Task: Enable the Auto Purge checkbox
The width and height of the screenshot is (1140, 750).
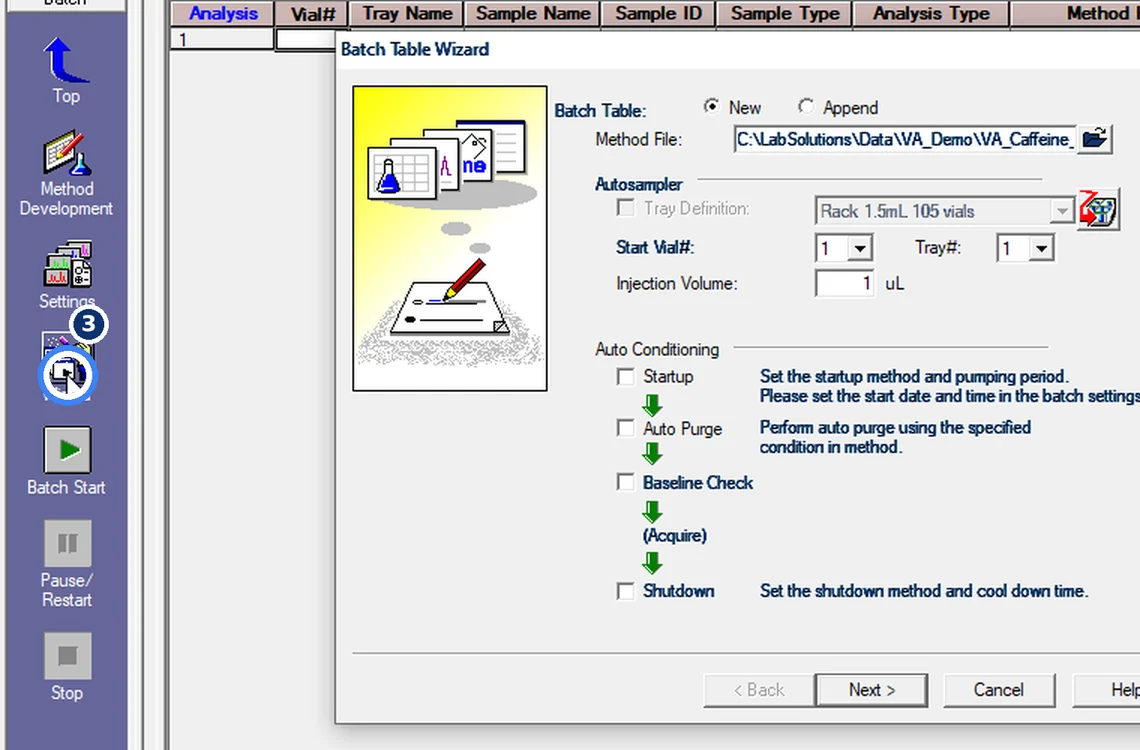Action: click(x=625, y=428)
